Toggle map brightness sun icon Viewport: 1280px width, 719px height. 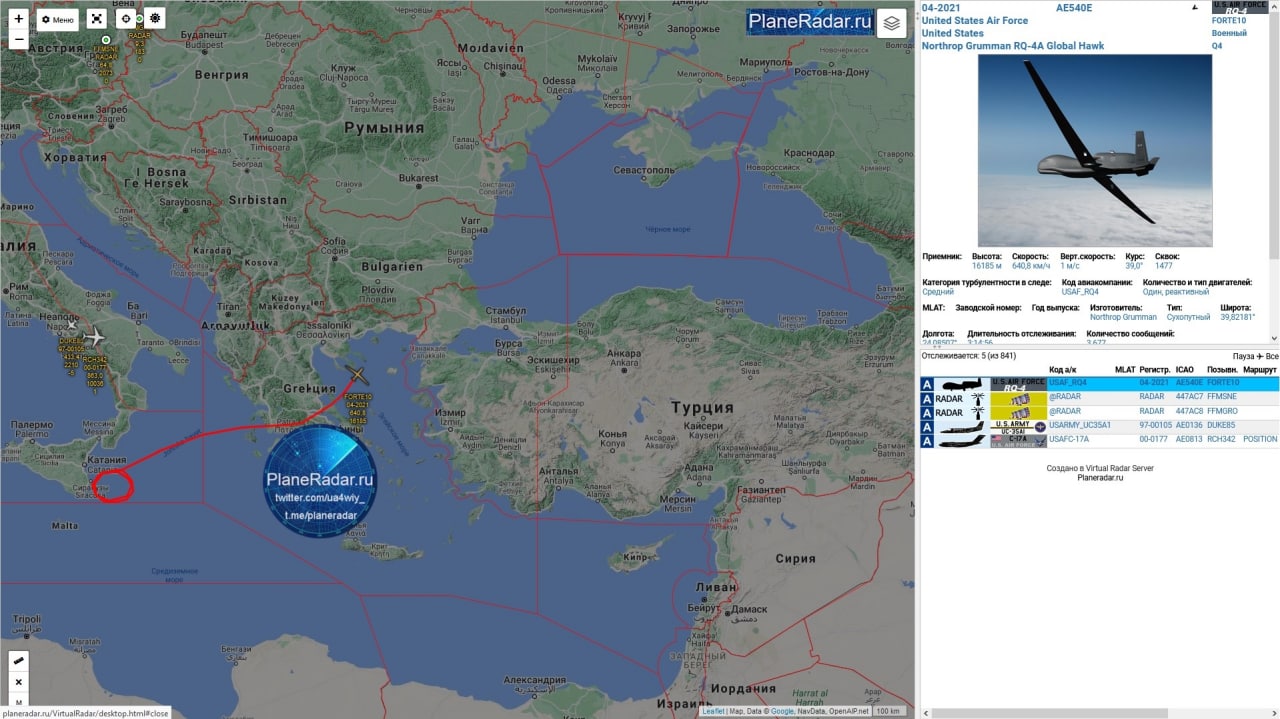click(154, 19)
